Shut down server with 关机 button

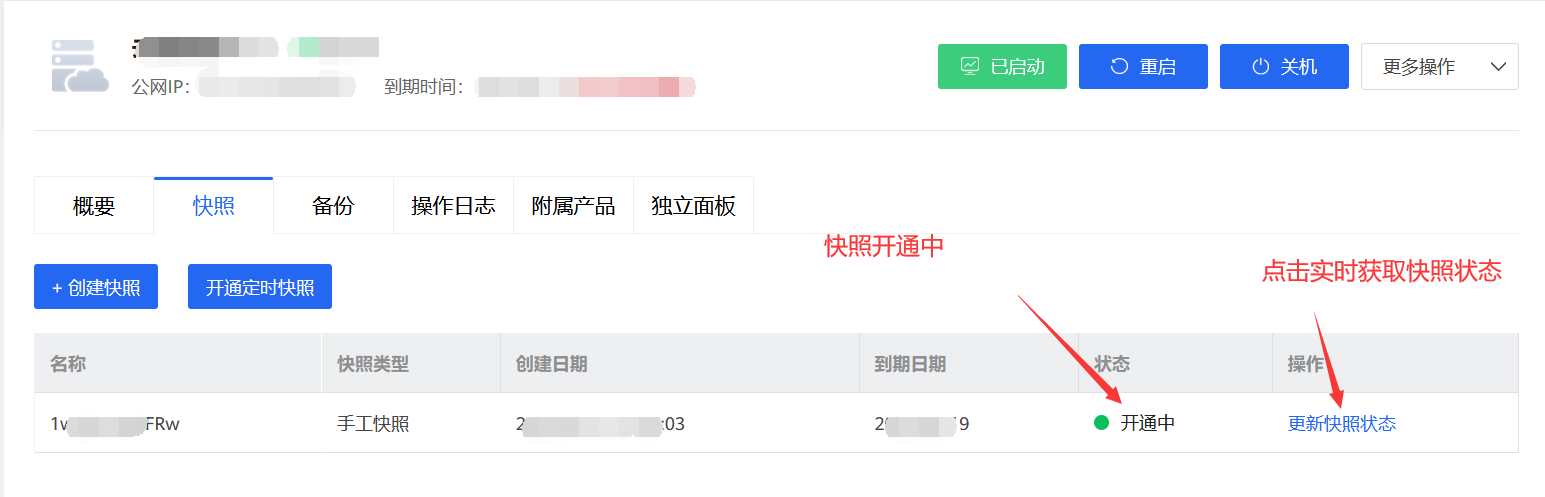pos(1284,66)
